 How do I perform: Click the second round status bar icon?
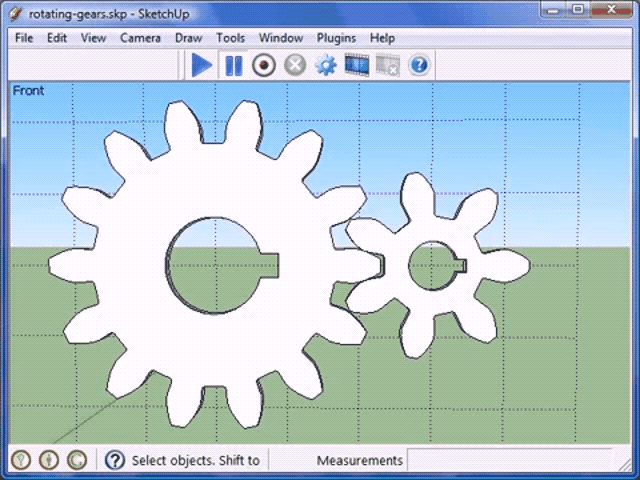pos(49,460)
